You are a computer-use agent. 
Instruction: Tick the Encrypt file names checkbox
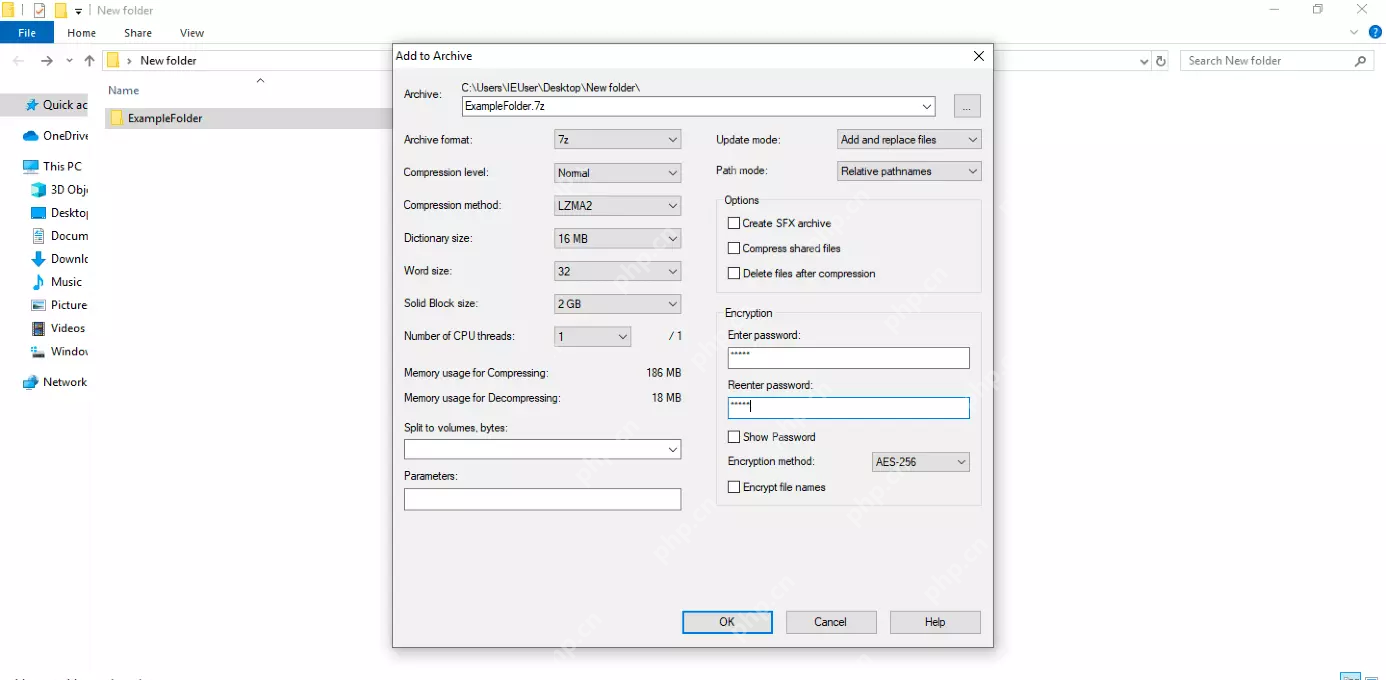coord(734,487)
